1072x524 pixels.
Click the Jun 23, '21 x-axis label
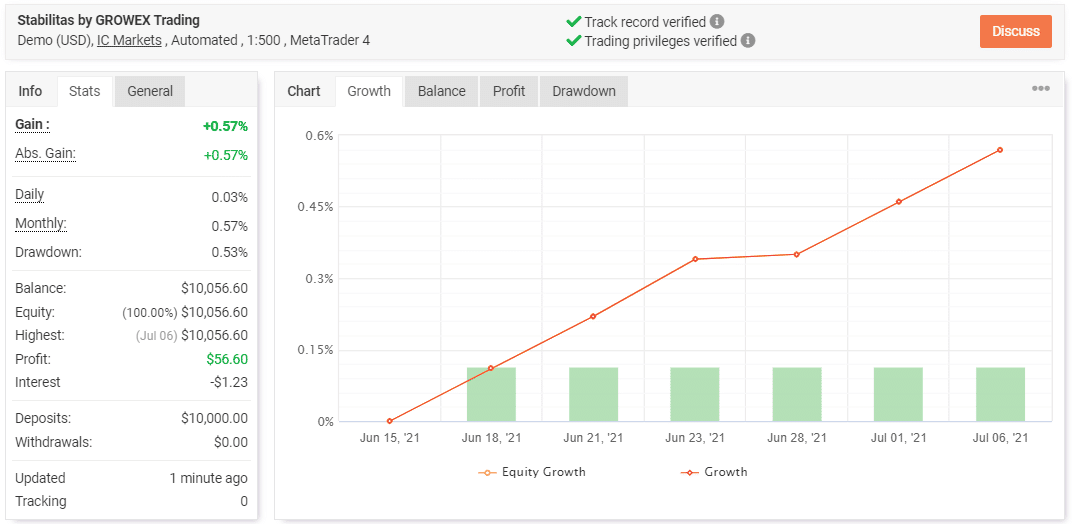(x=695, y=438)
